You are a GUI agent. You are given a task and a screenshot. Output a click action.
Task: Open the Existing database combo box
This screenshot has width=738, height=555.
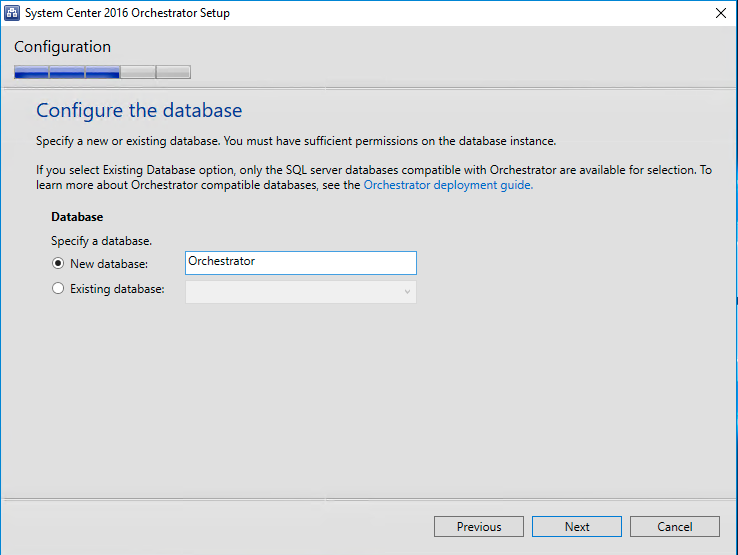coord(300,291)
